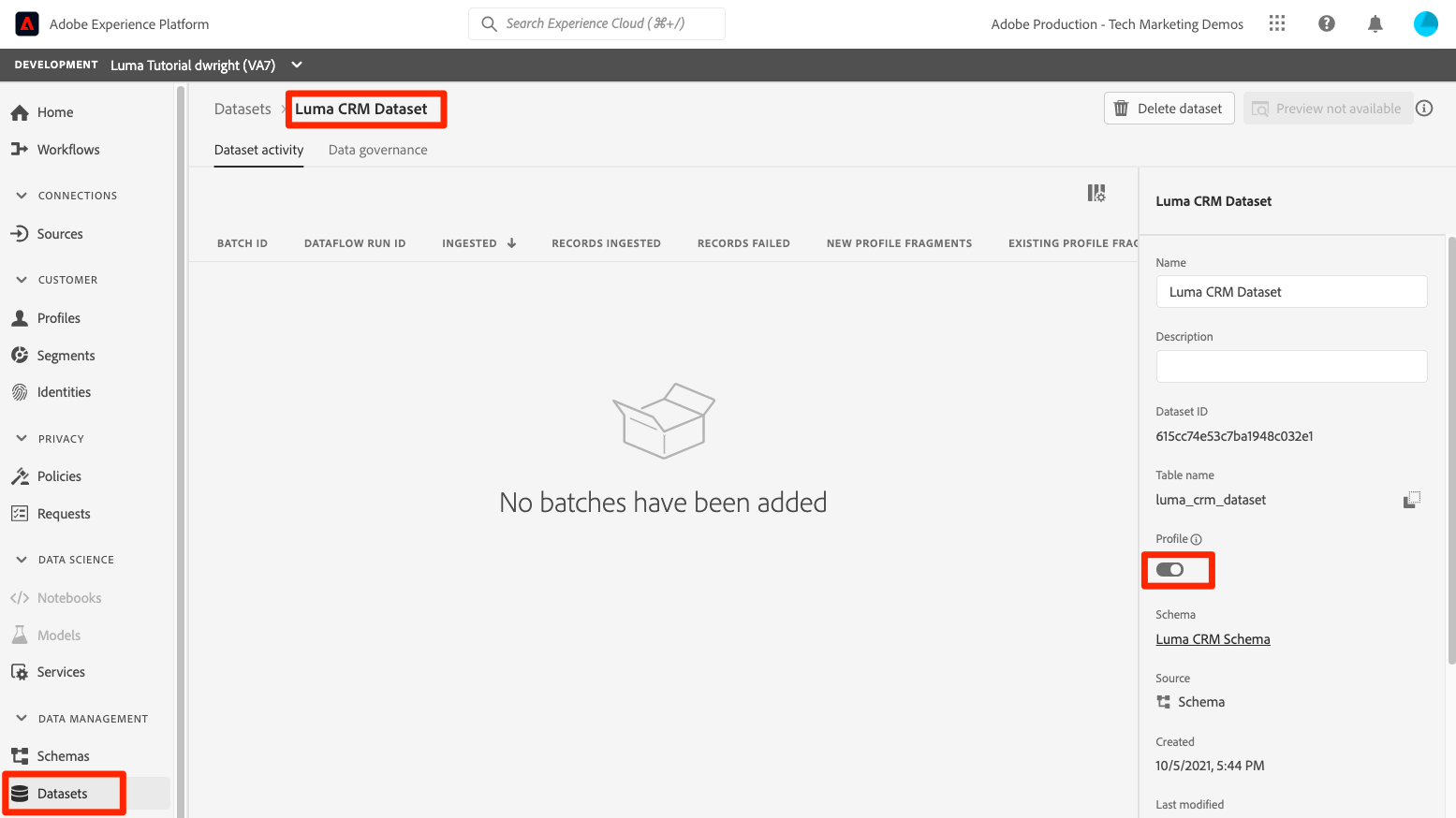Switch to the Dataset activity tab
This screenshot has height=818, width=1456.
258,150
